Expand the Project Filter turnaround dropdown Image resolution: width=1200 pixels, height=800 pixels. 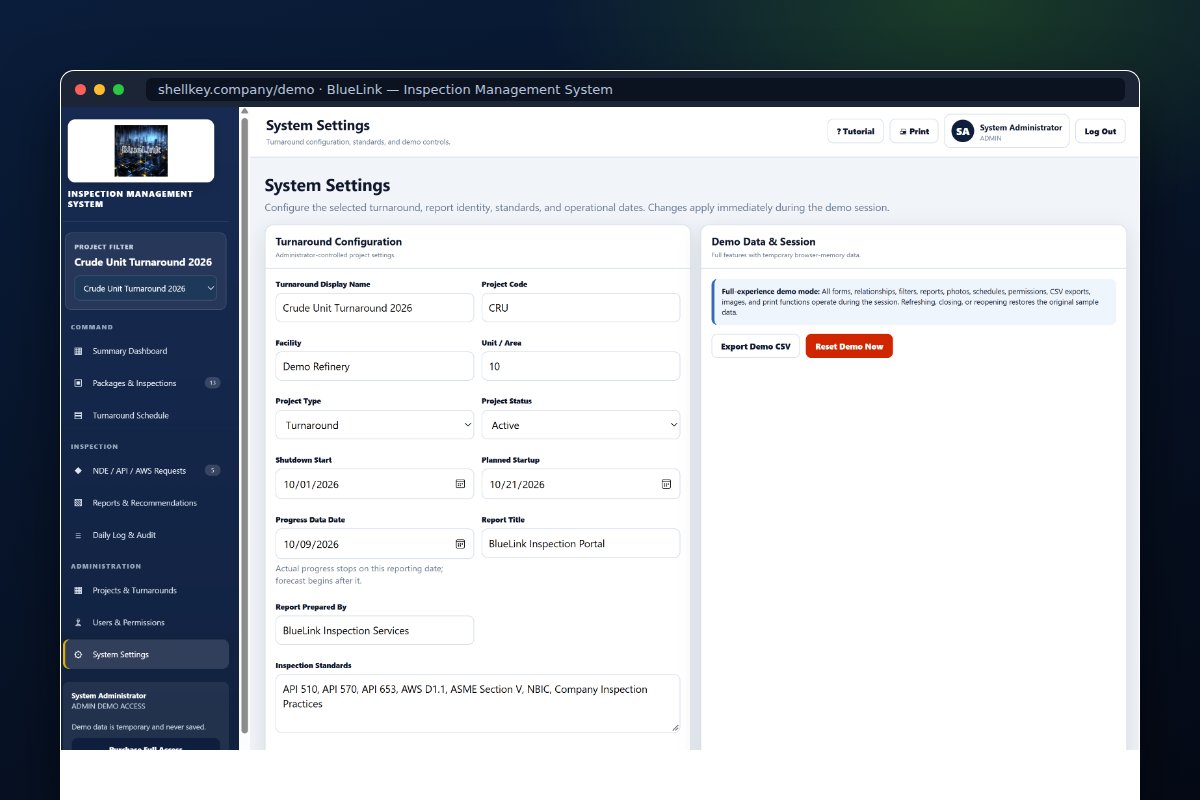(x=145, y=288)
